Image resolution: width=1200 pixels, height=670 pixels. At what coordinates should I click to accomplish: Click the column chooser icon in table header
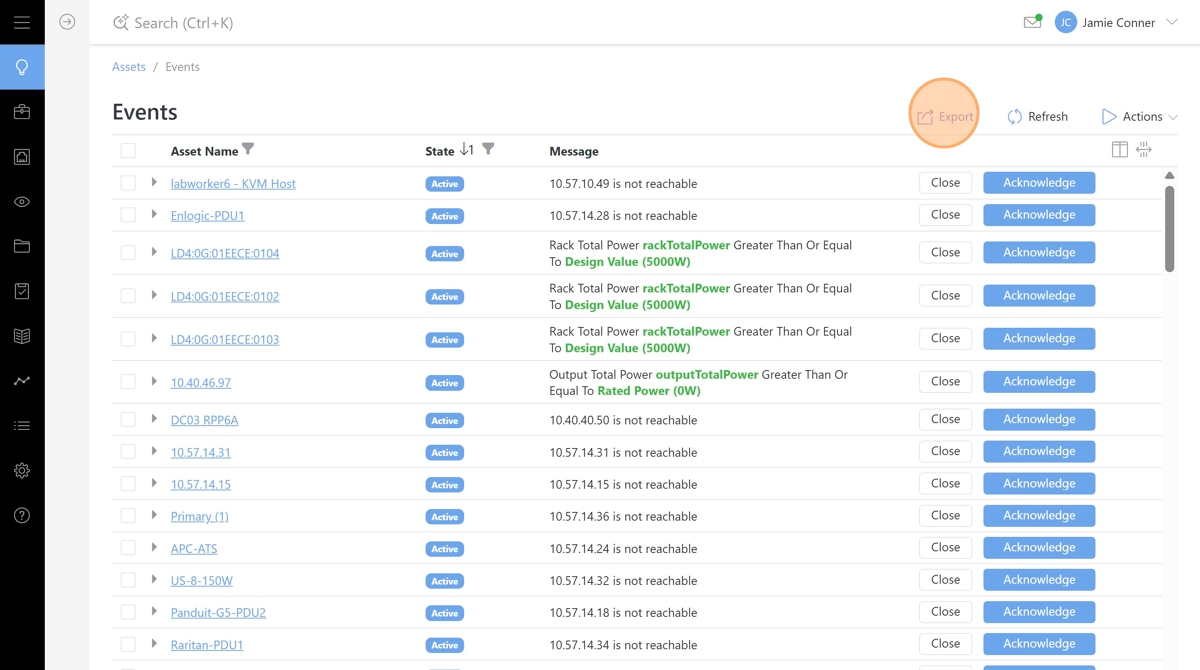tap(1119, 150)
